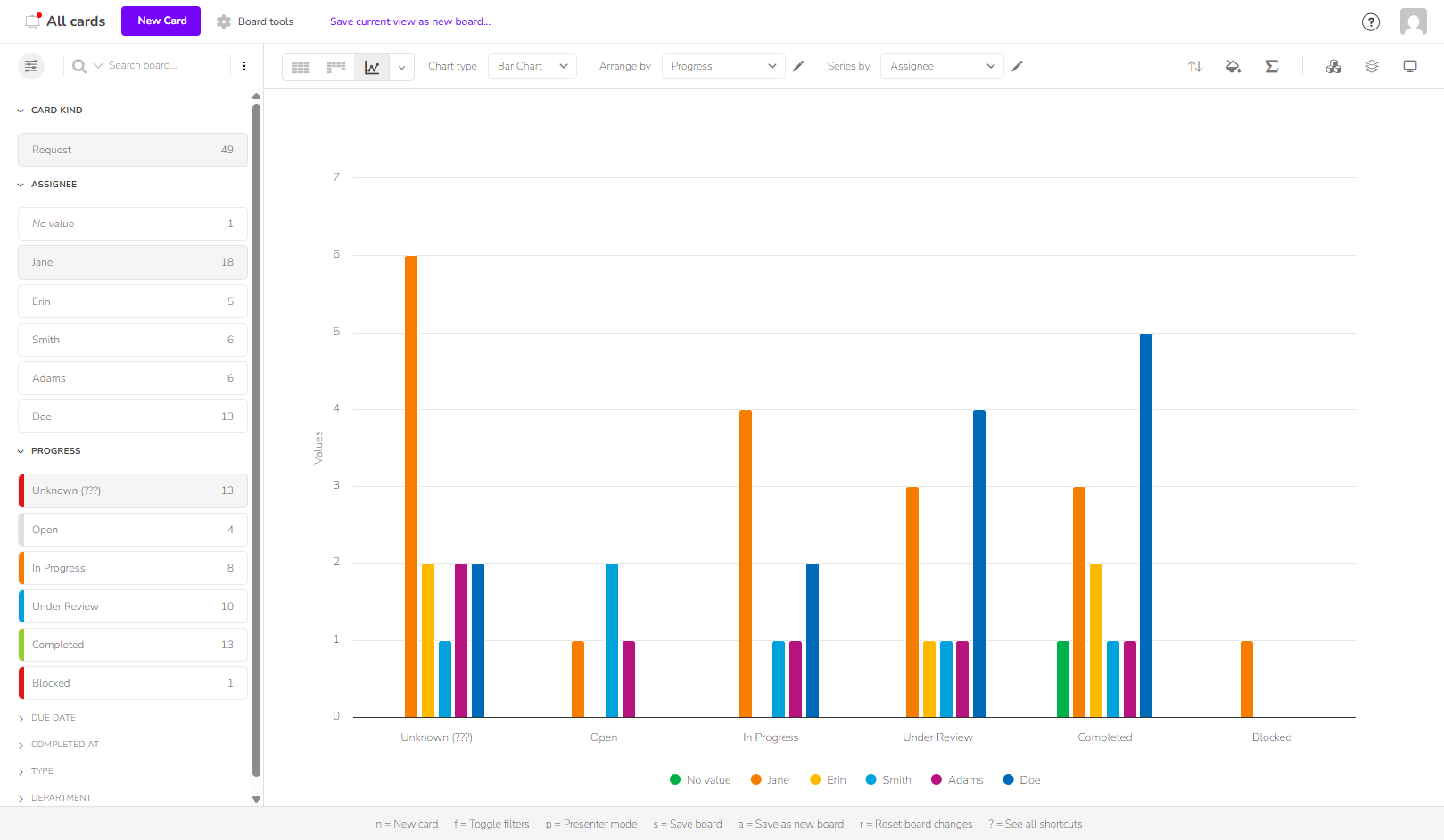Toggle Doe series in chart legend
The width and height of the screenshot is (1444, 840).
tap(1022, 780)
